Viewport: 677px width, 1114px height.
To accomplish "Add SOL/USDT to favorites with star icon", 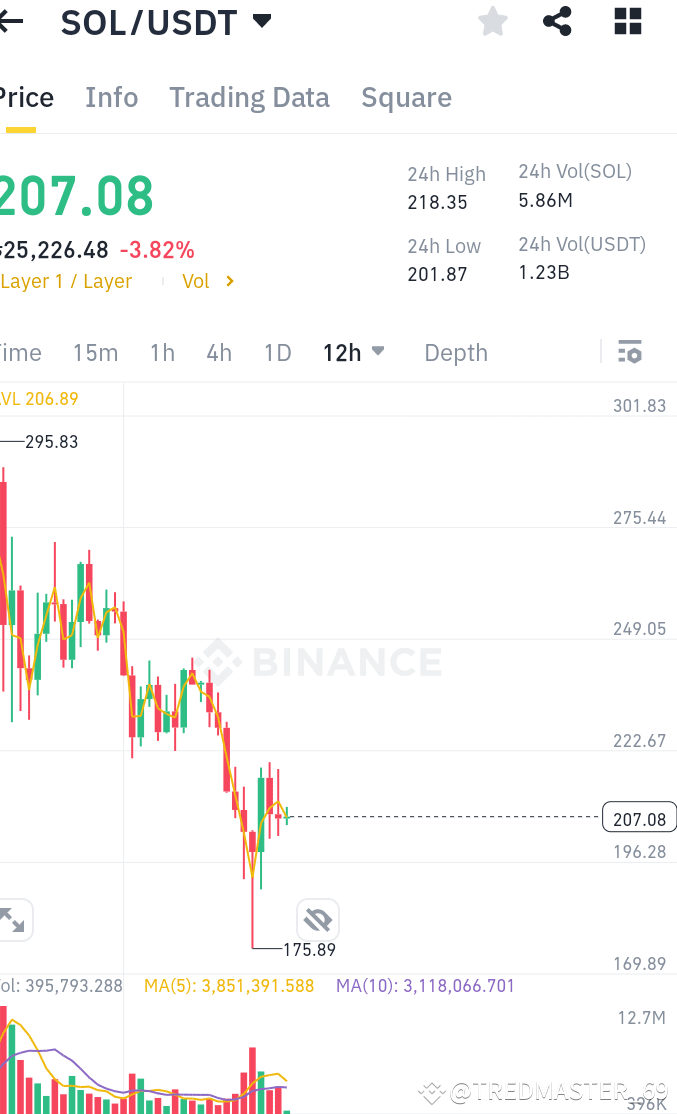I will tap(492, 21).
